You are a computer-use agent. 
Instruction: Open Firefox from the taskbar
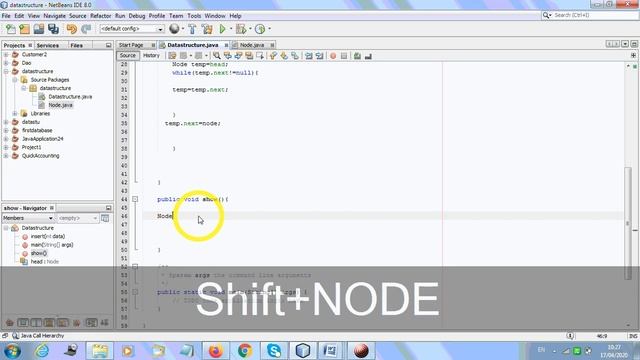click(x=216, y=351)
